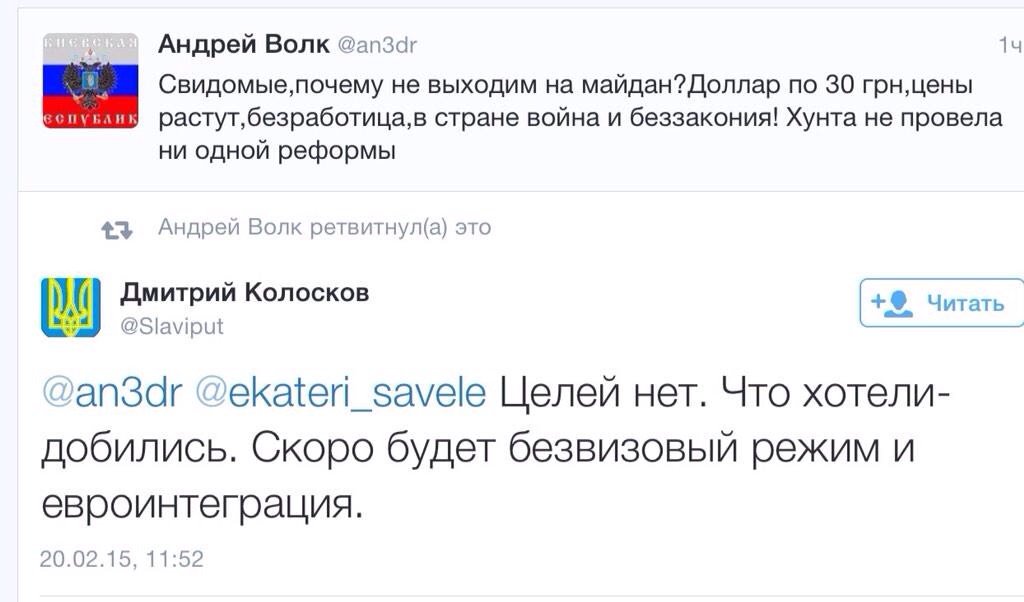Open the @ekateri_savele mention
This screenshot has width=1024, height=602.
click(340, 393)
